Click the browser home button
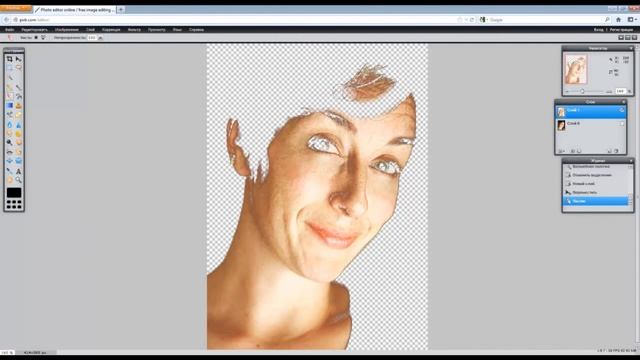The image size is (640, 360). [x=618, y=20]
